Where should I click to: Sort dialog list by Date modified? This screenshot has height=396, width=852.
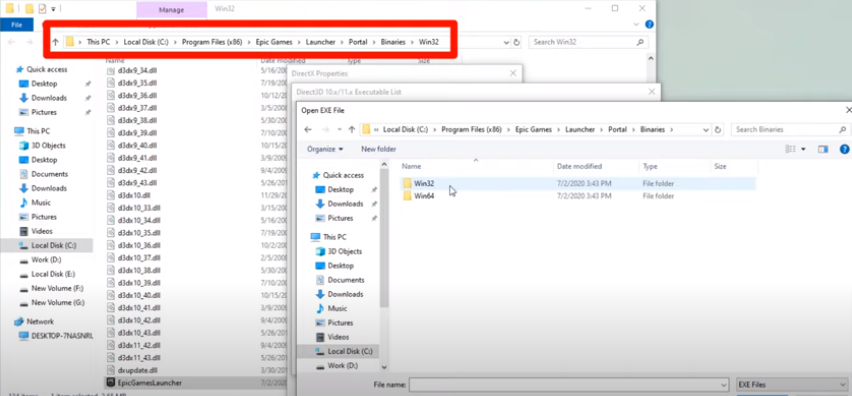coord(579,166)
